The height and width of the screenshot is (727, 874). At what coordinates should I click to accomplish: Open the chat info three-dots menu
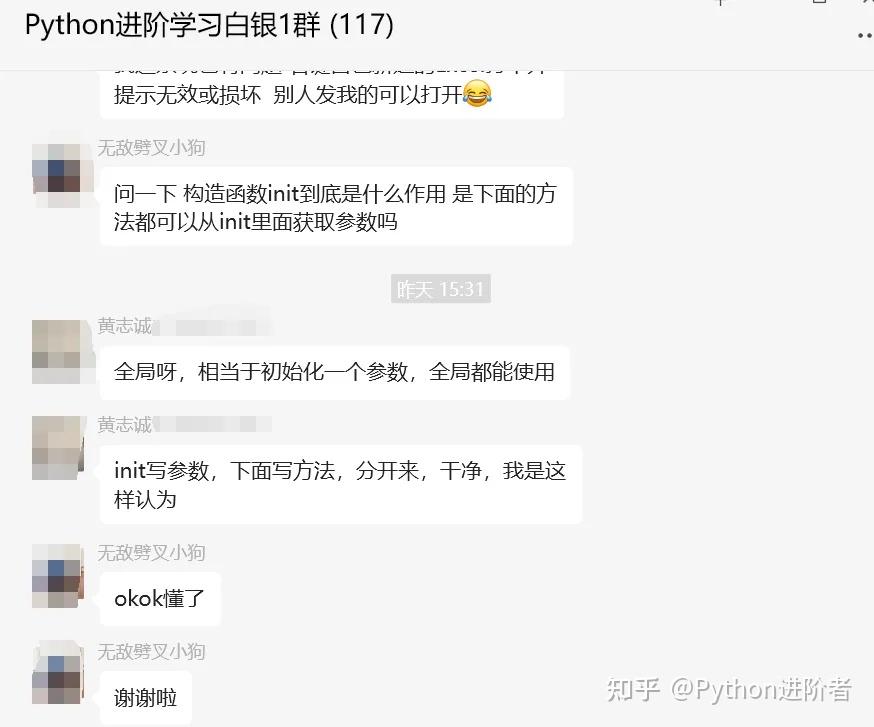pyautogui.click(x=866, y=35)
